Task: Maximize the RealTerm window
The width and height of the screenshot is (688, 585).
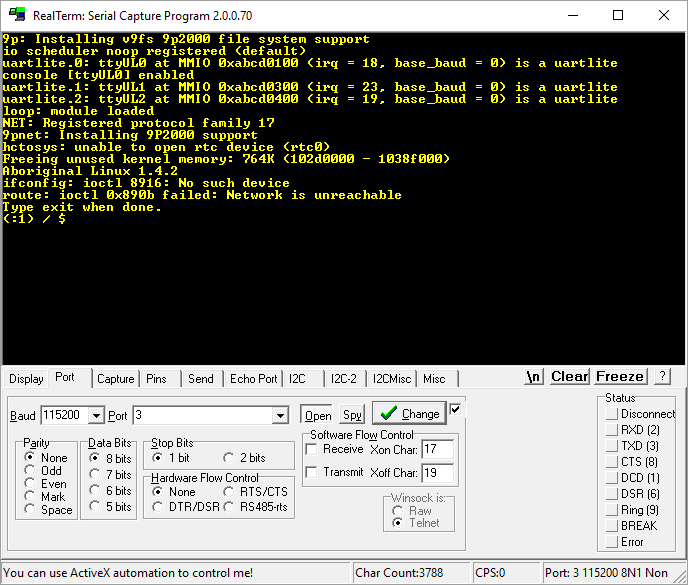Action: click(x=618, y=15)
